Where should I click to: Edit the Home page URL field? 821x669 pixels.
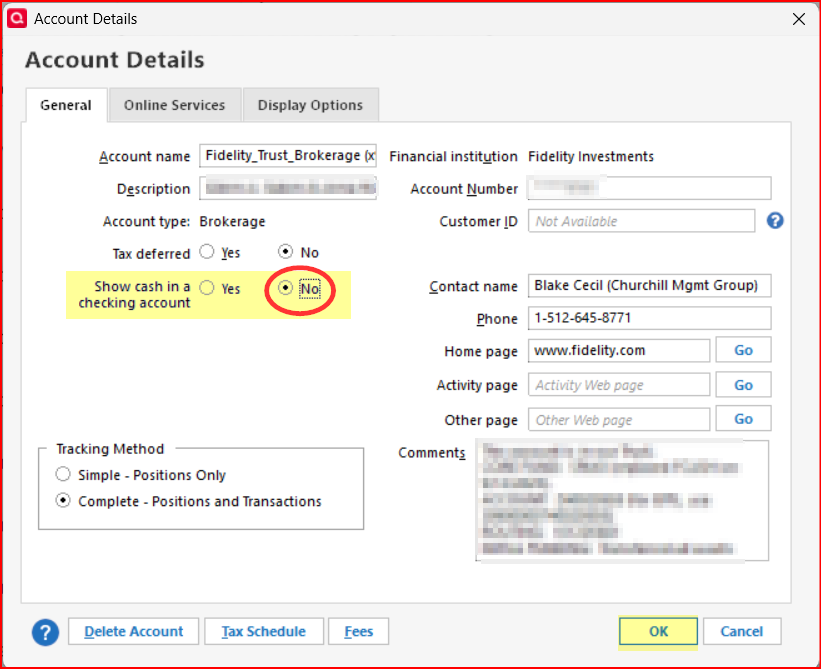point(619,350)
